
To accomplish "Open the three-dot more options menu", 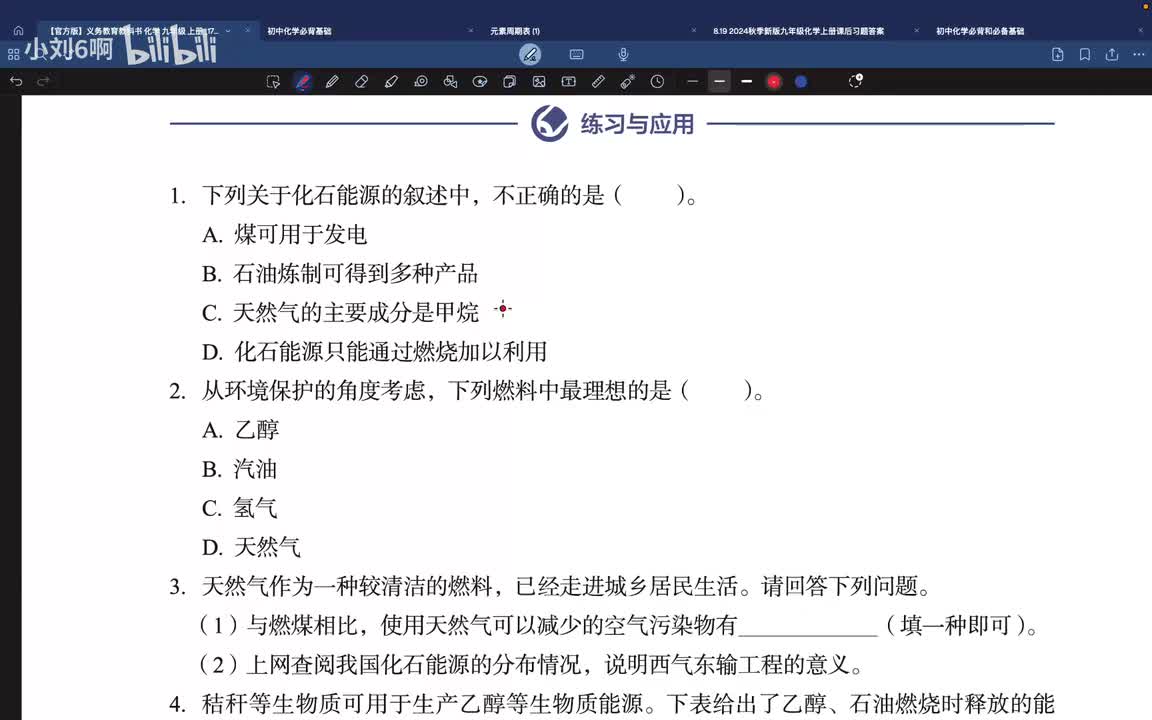I will 1139,54.
